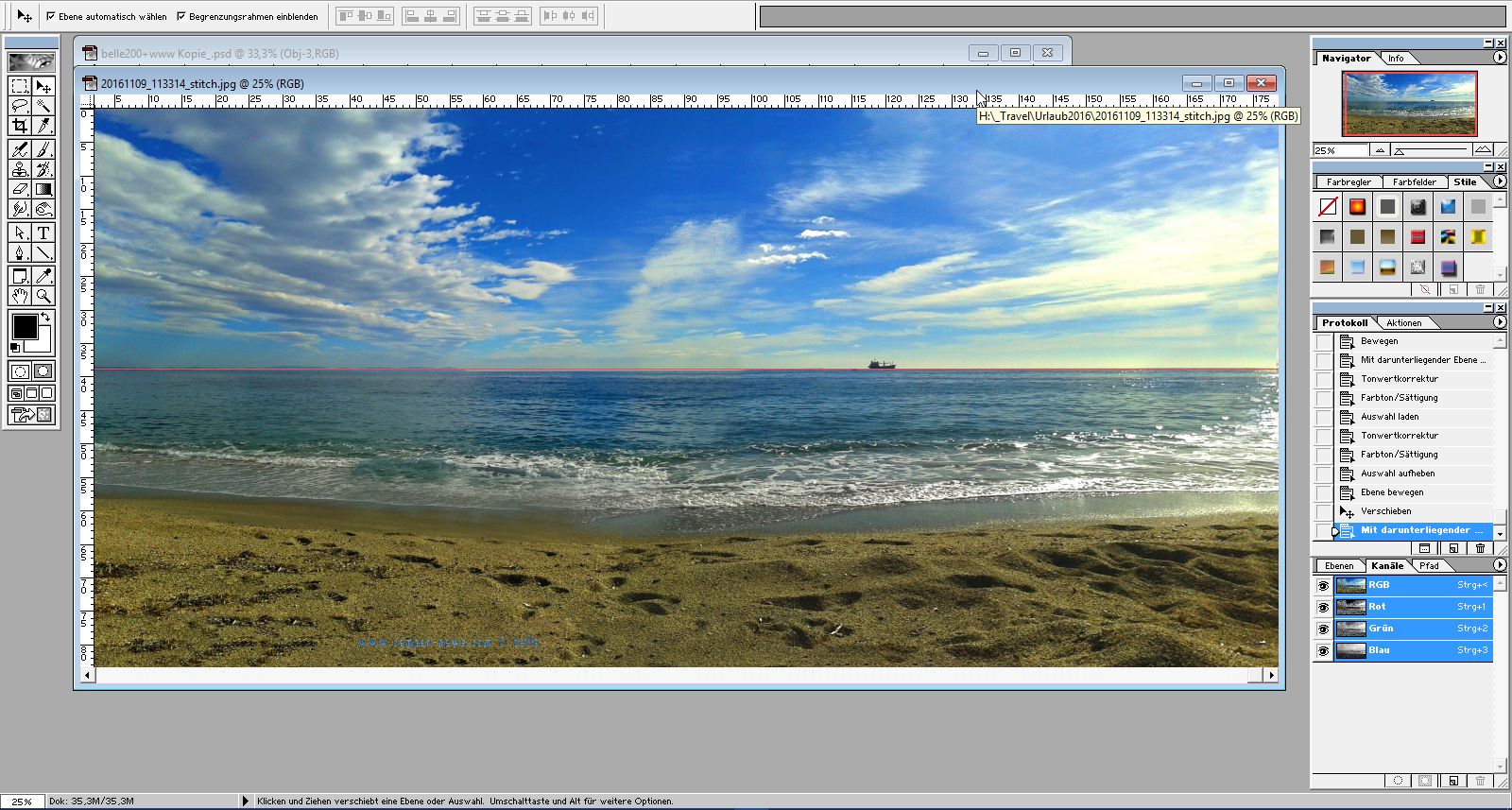Open the Protokoll panel options arrow
The width and height of the screenshot is (1512, 810).
pos(1499,322)
